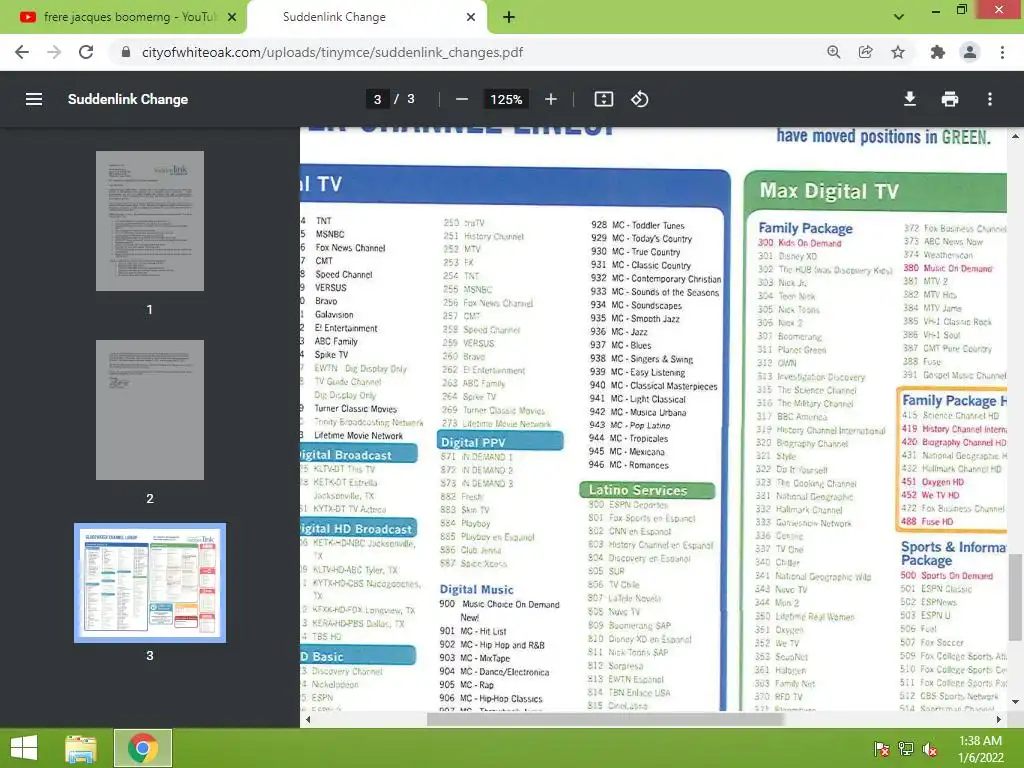Share this page icon

click(x=866, y=52)
